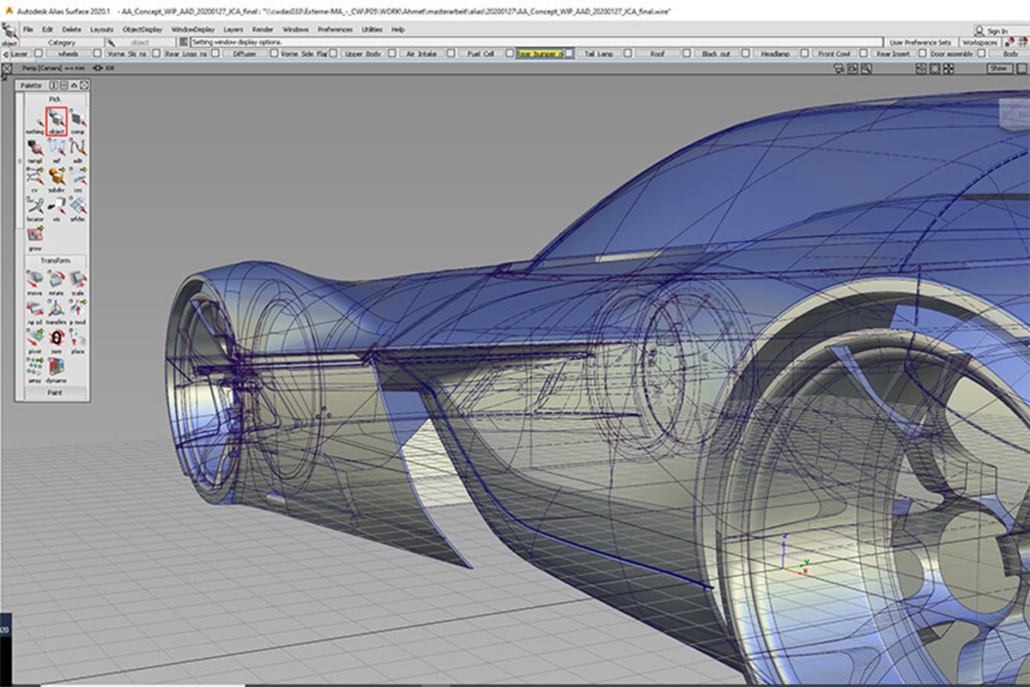Click the four-squares layout icon in viewport bar
The width and height of the screenshot is (1030, 687).
tap(949, 68)
